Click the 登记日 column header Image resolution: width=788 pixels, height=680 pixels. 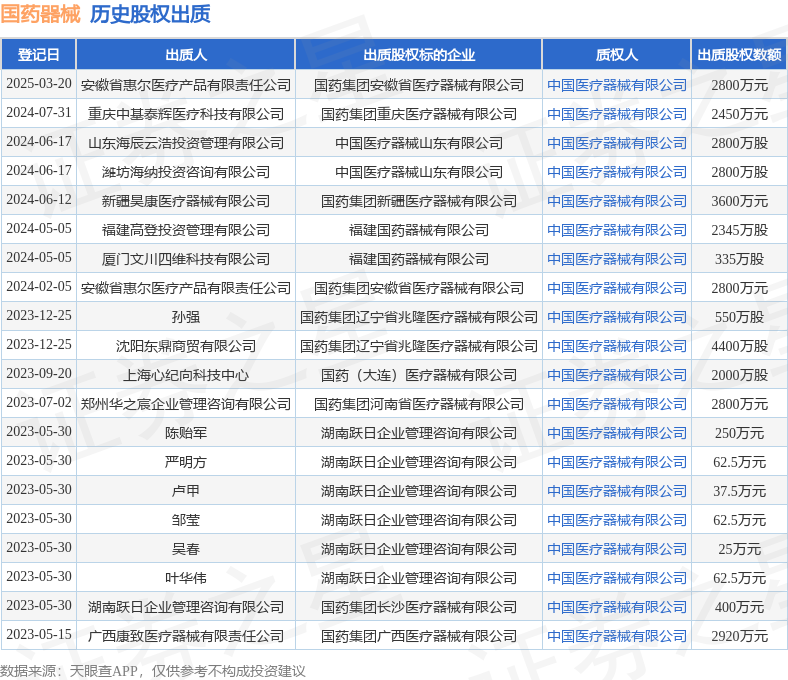tap(39, 55)
